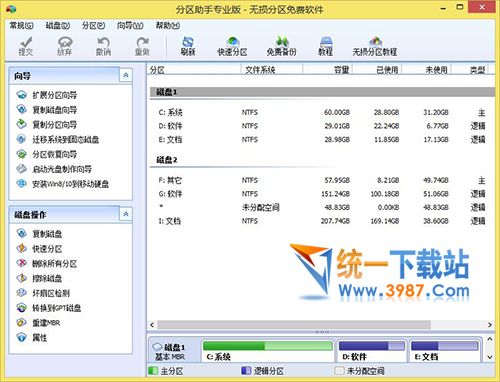Choose 擦除磁盘 in disk operations

tap(39, 278)
